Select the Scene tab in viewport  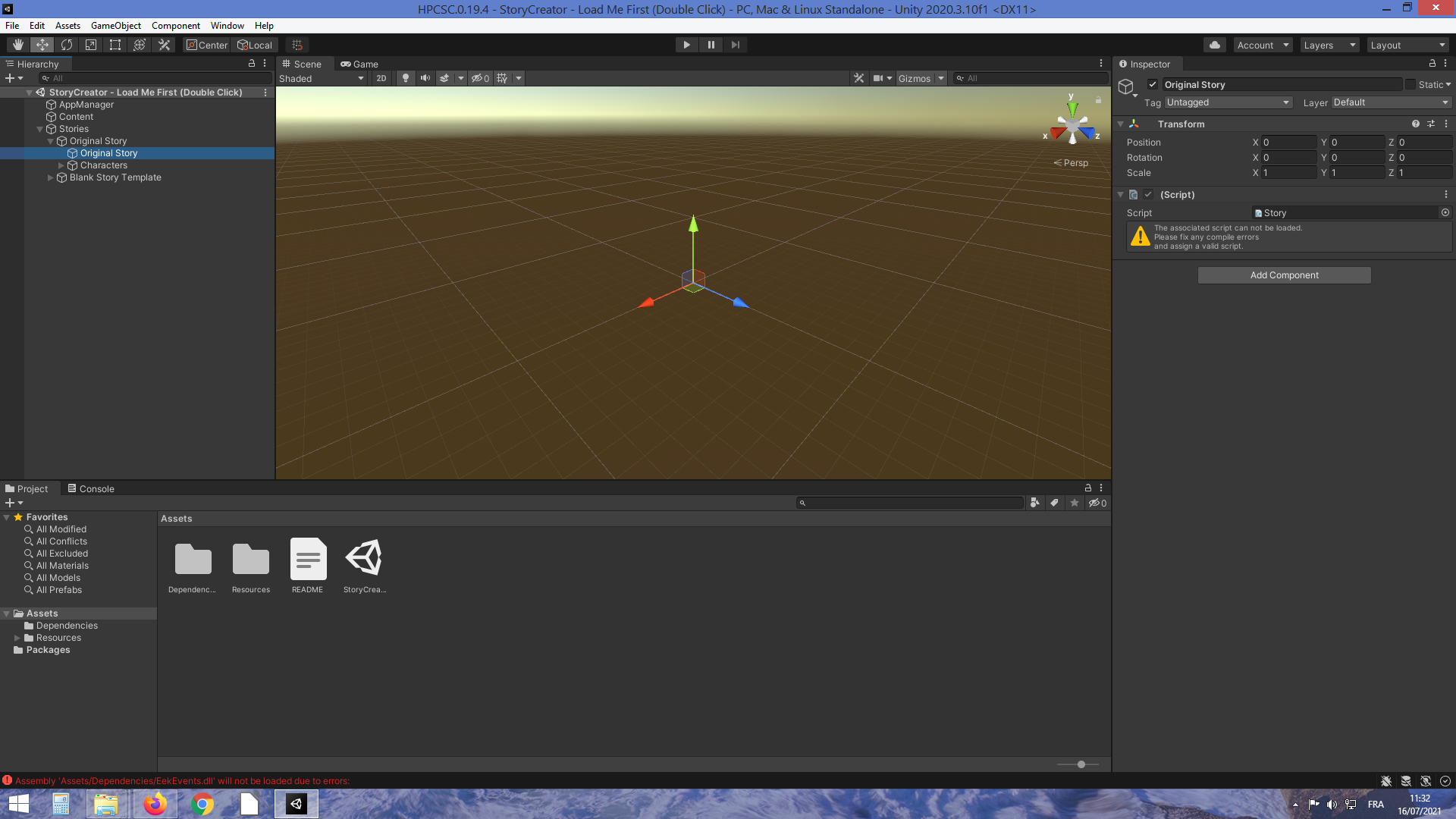click(303, 63)
